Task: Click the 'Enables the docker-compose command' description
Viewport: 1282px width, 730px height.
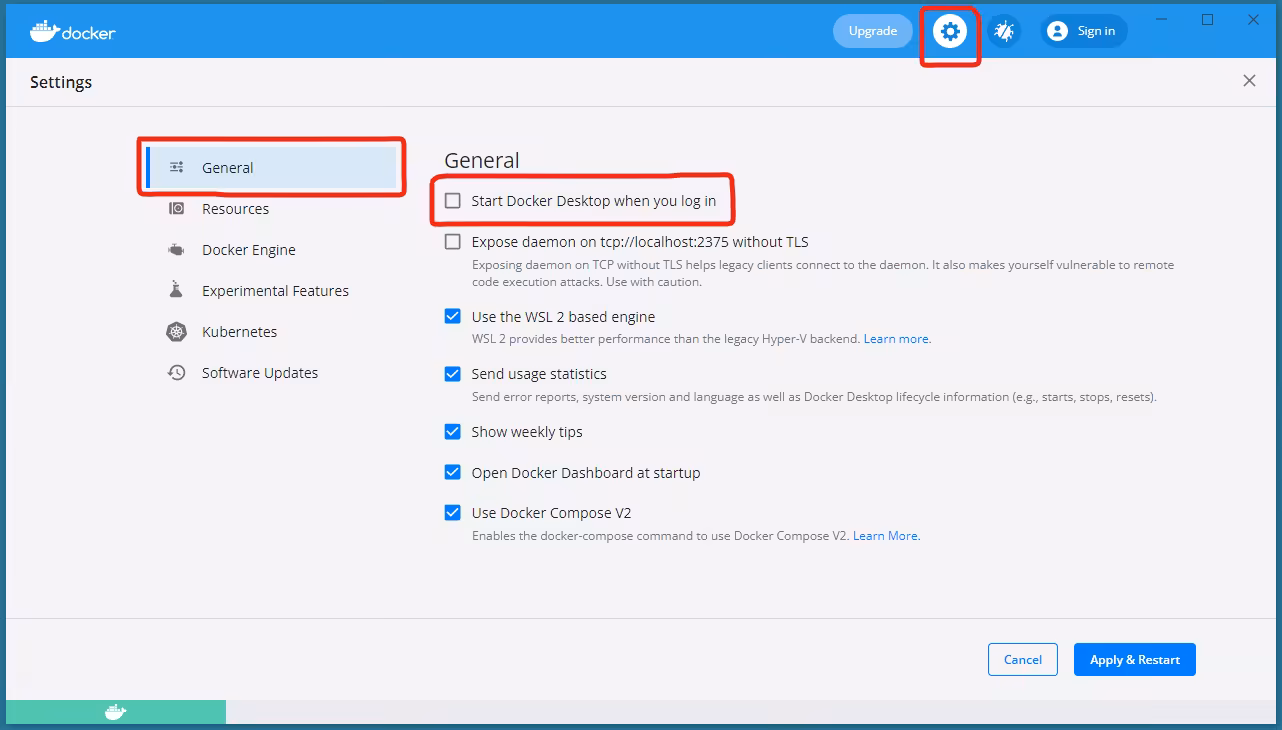Action: click(660, 536)
